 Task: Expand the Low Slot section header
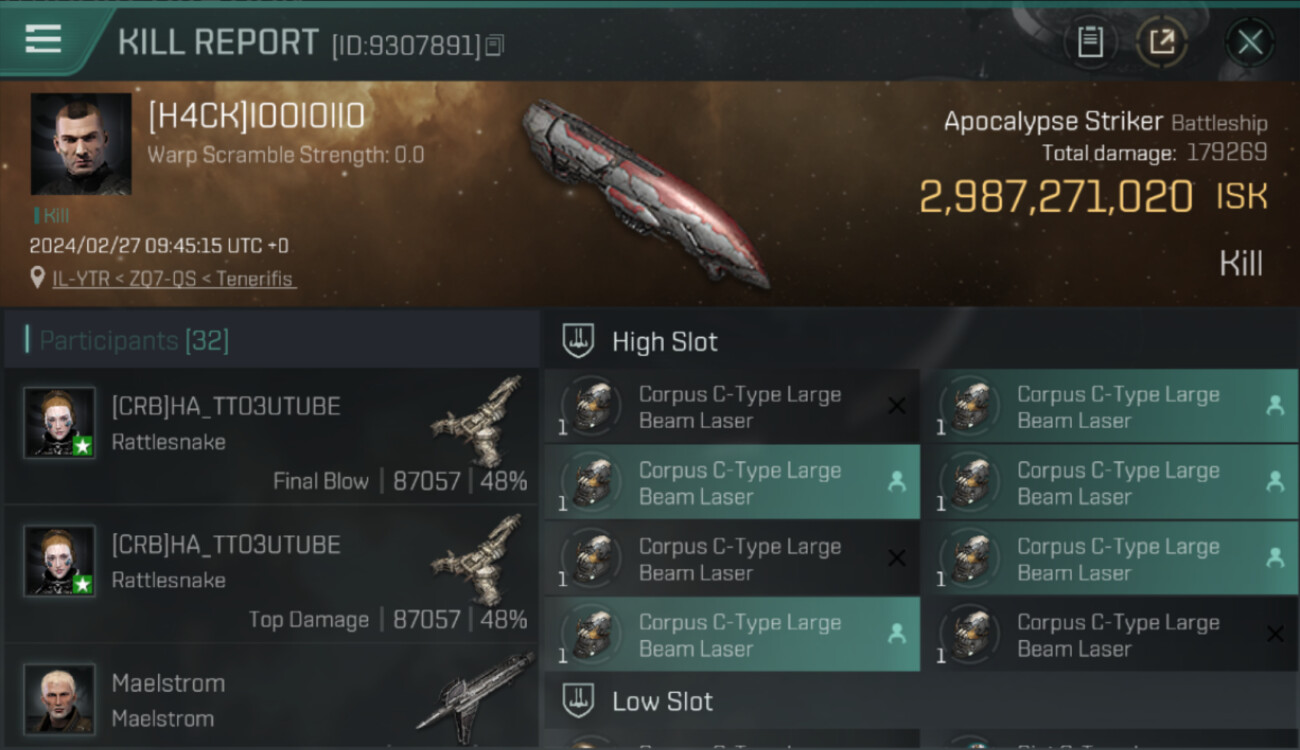(921, 701)
